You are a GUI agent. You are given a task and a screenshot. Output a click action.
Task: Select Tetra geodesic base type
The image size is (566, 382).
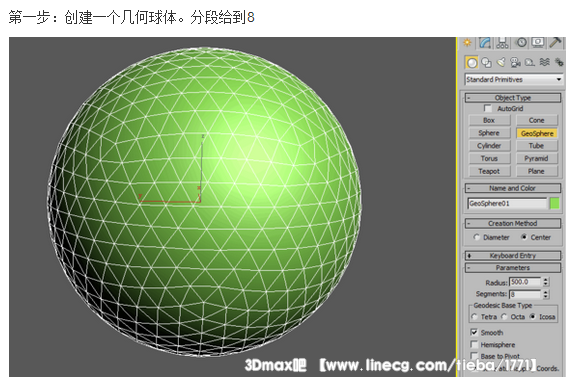[484, 317]
